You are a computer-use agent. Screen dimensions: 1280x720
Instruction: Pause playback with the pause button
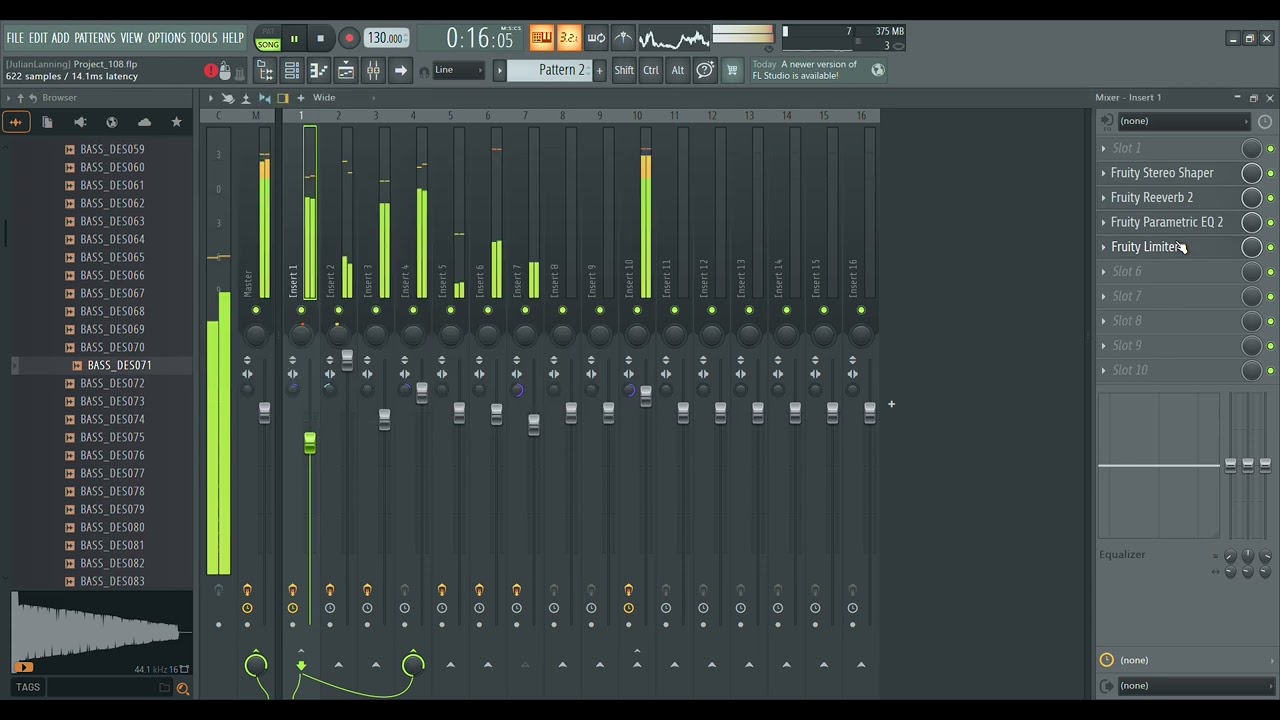294,39
